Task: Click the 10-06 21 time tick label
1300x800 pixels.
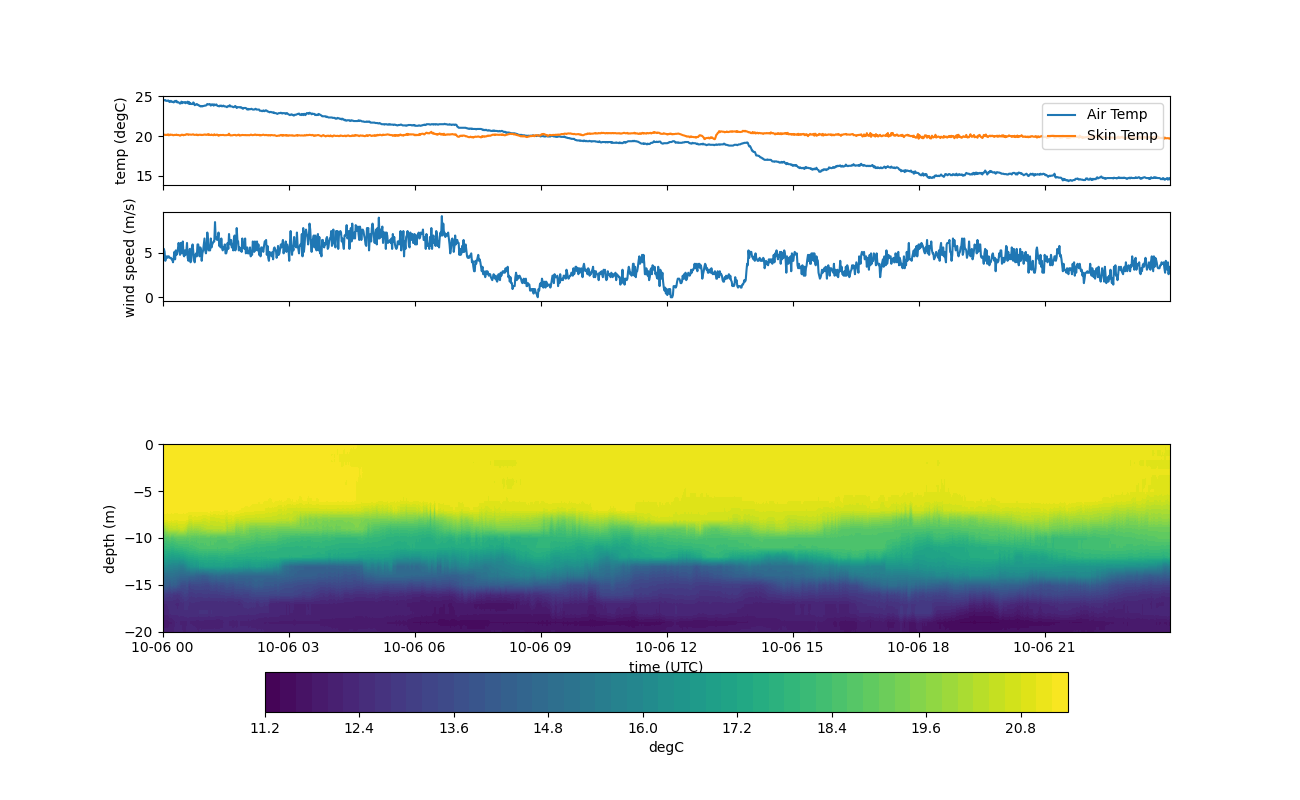Action: (1045, 648)
